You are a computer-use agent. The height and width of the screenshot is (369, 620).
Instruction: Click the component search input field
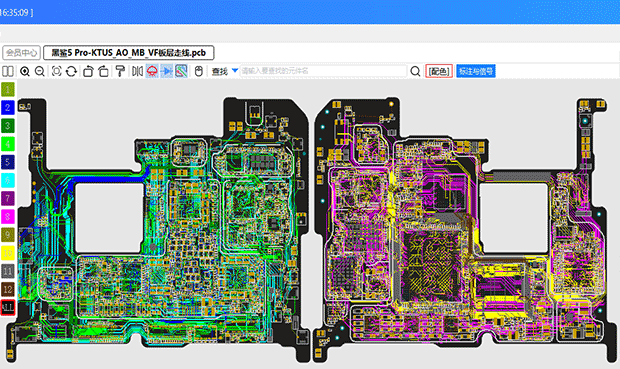pyautogui.click(x=323, y=71)
